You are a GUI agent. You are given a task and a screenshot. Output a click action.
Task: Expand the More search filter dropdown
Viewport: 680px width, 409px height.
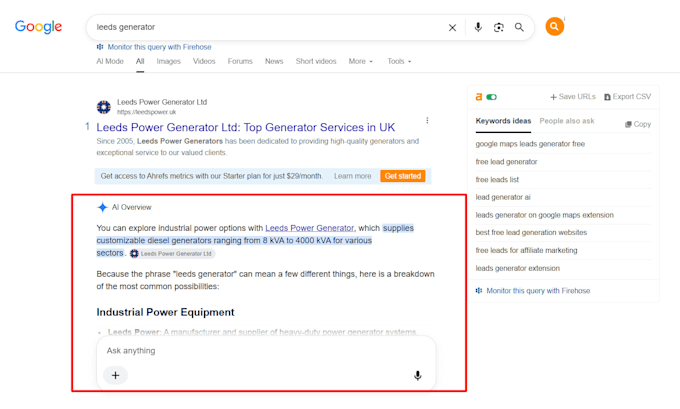click(x=360, y=61)
